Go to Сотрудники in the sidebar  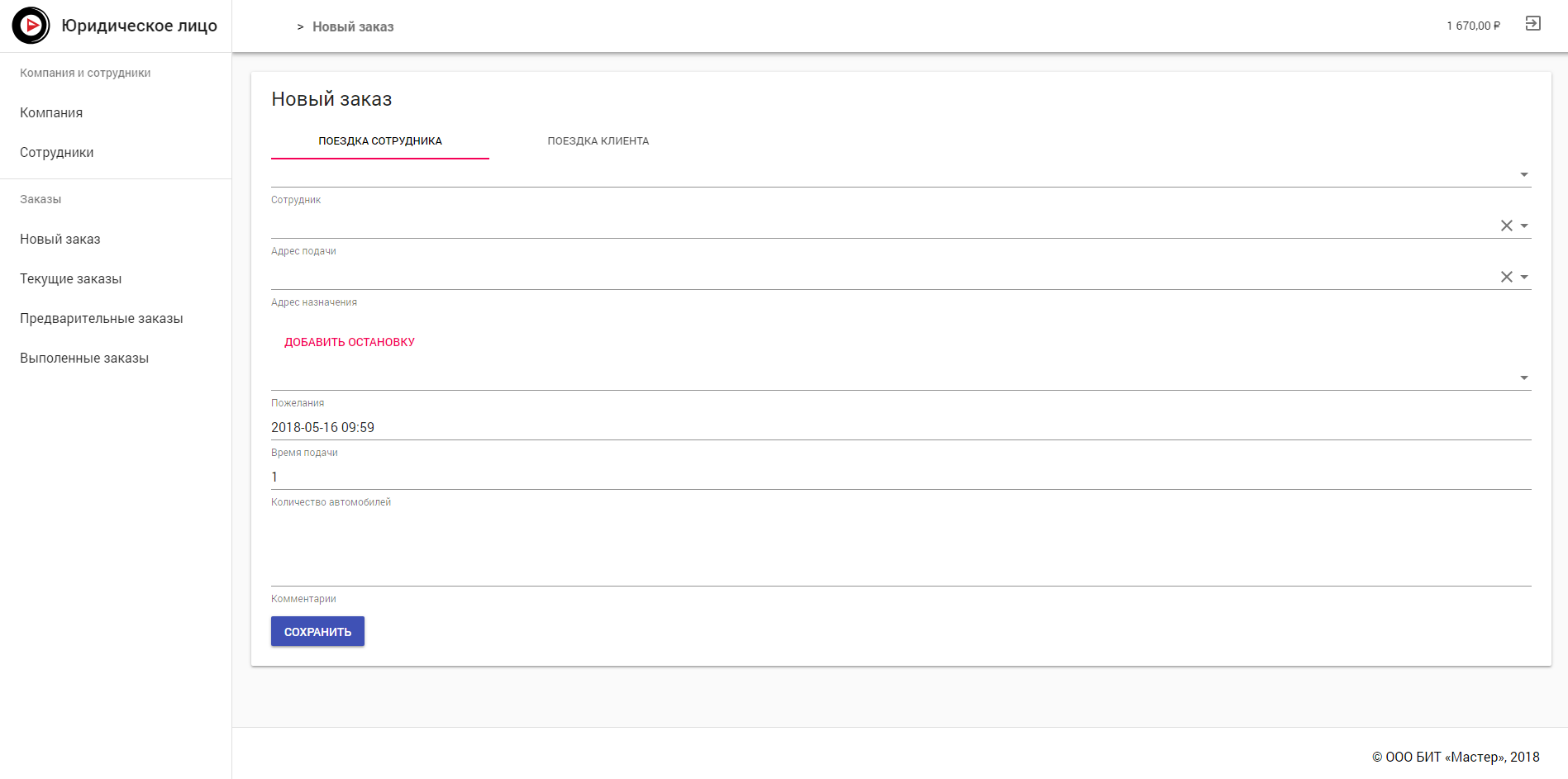click(x=57, y=153)
